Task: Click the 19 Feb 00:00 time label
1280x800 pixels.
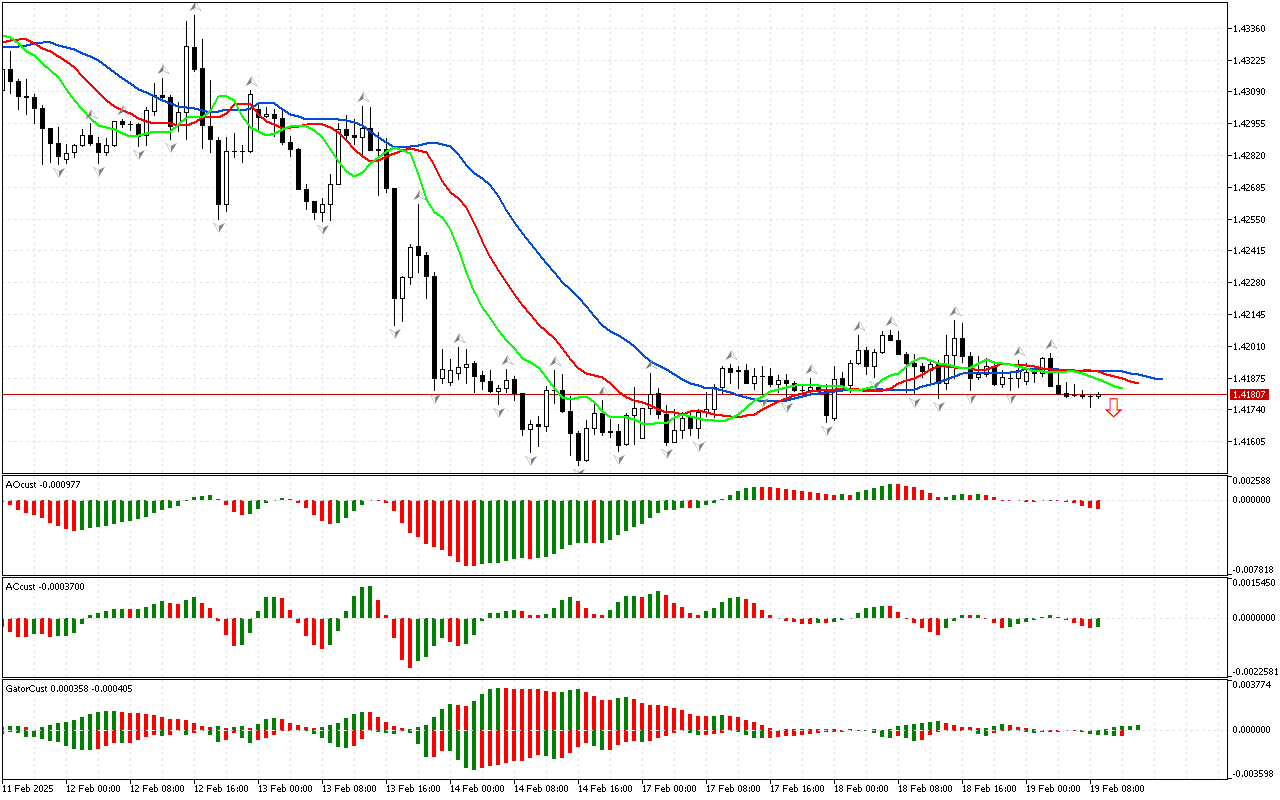Action: pos(1054,789)
